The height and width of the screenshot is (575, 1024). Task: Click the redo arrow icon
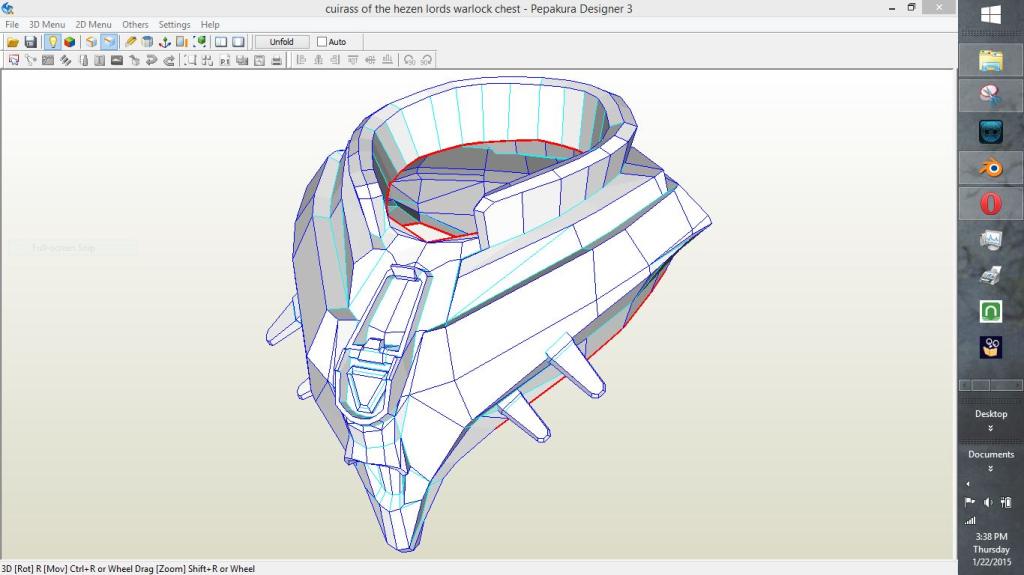(x=168, y=60)
